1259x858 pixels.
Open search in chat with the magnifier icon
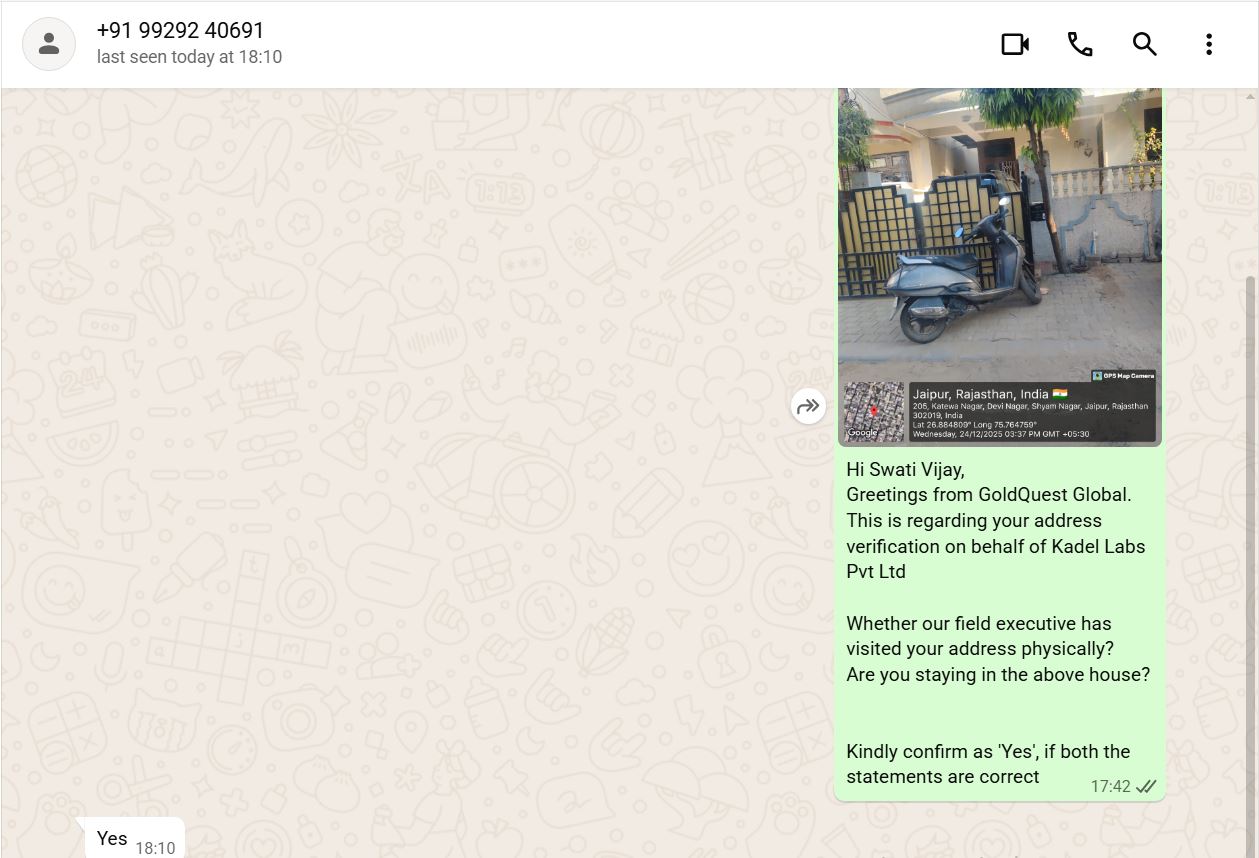(1144, 44)
